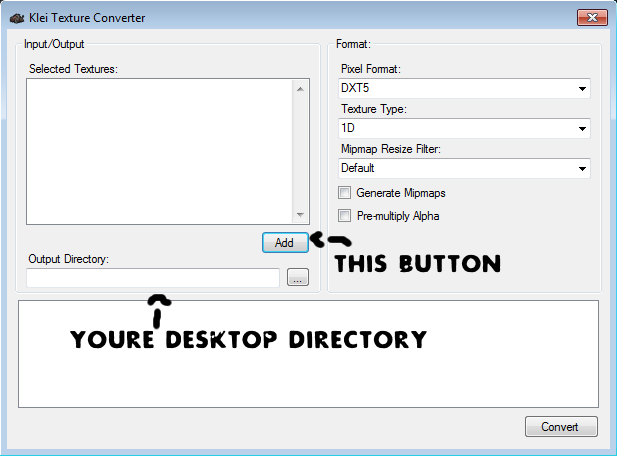Click inside the Selected Textures list box
This screenshot has height=456, width=617.
click(160, 150)
